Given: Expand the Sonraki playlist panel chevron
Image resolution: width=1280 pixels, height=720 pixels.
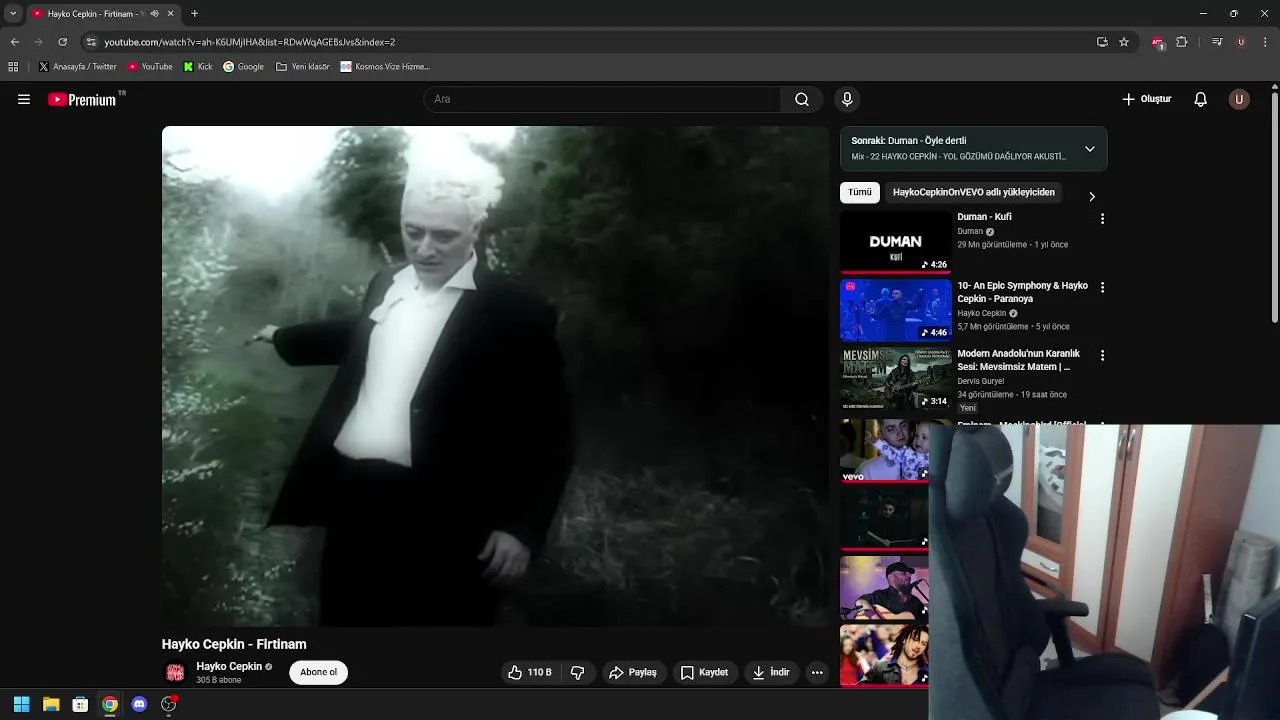Looking at the screenshot, I should pyautogui.click(x=1090, y=149).
